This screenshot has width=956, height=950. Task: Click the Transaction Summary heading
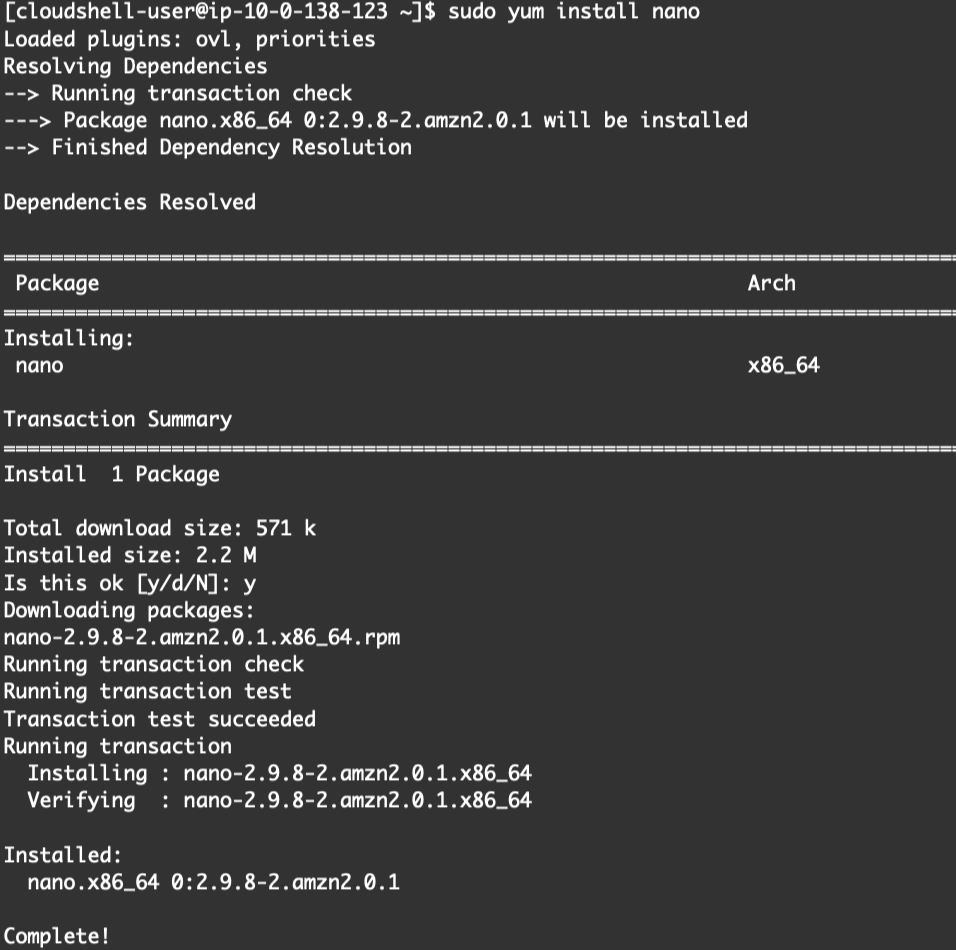click(x=117, y=419)
